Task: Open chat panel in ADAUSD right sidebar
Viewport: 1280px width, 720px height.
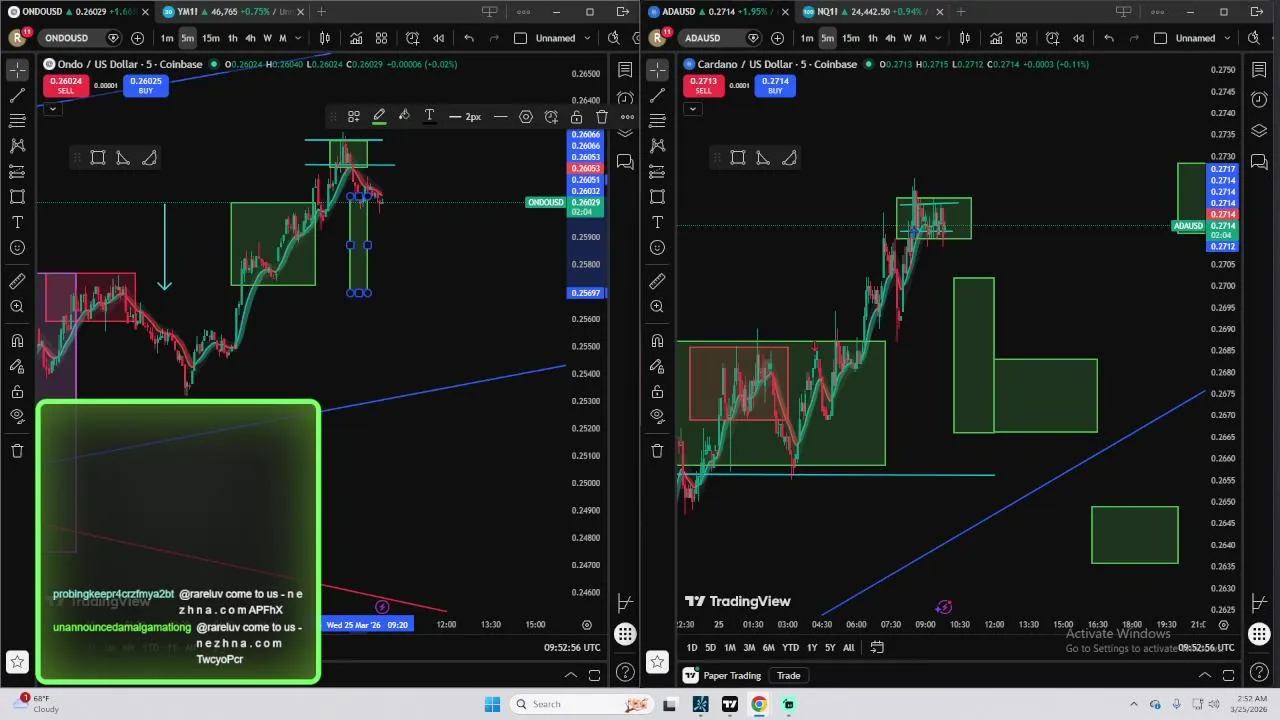Action: coord(1259,161)
